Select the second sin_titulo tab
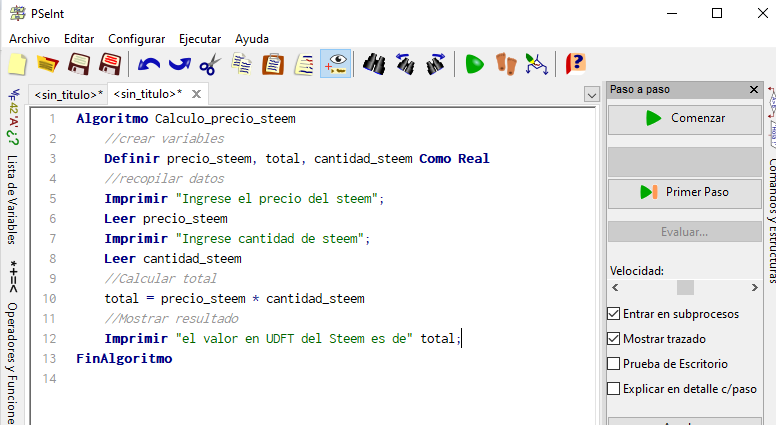The height and width of the screenshot is (425, 776). point(148,94)
